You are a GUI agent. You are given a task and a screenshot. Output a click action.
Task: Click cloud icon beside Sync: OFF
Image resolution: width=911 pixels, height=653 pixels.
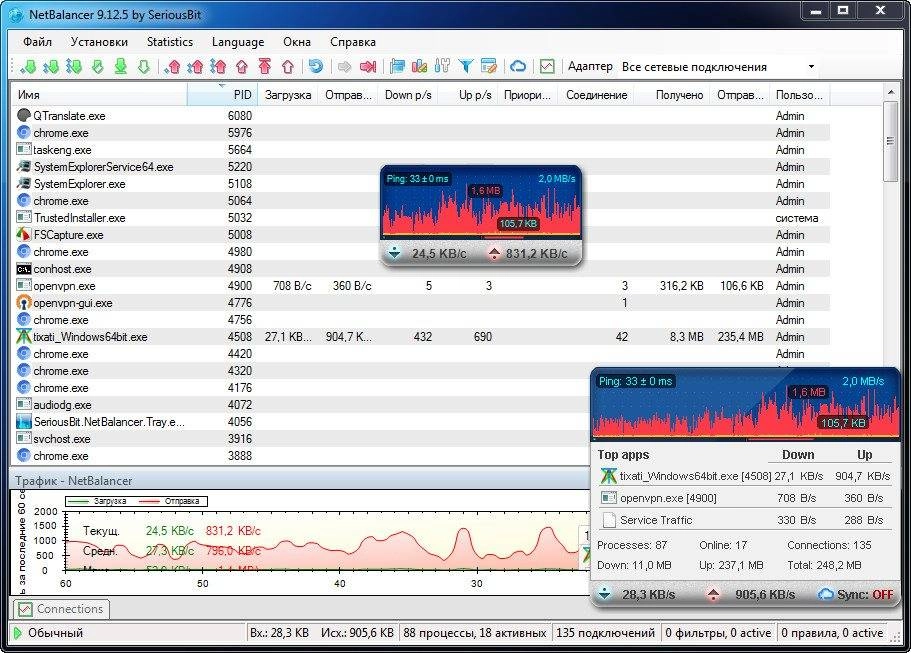826,594
